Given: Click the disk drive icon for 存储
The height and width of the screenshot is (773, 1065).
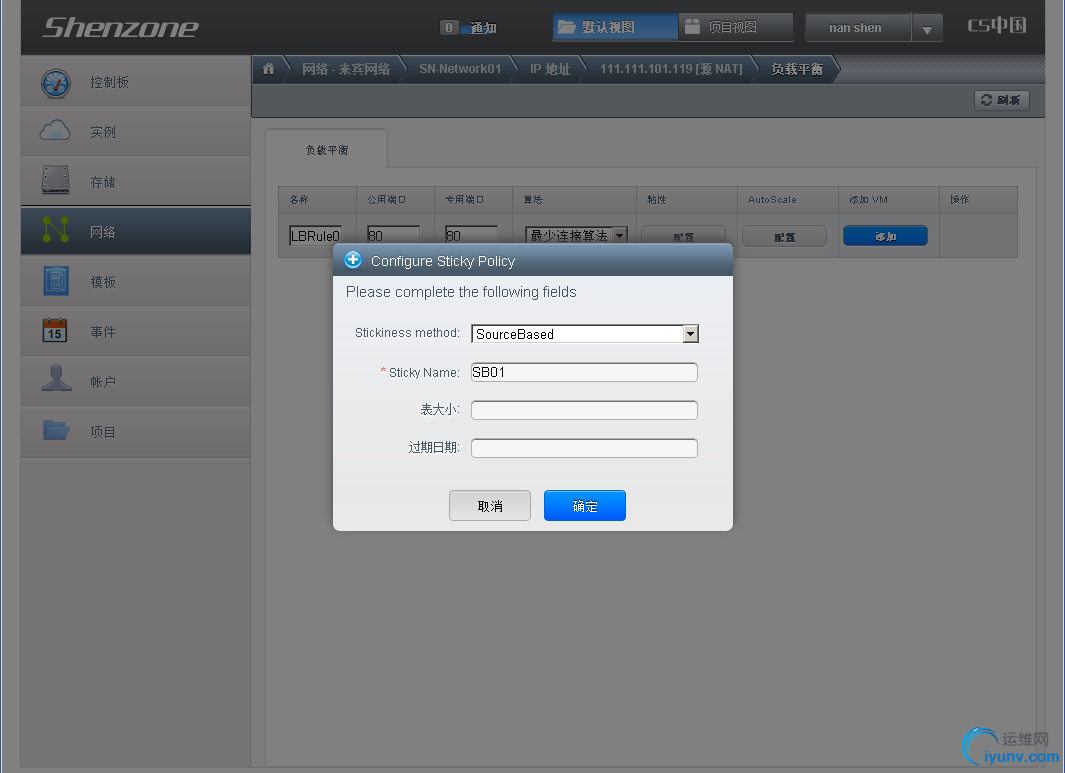Looking at the screenshot, I should pyautogui.click(x=56, y=180).
